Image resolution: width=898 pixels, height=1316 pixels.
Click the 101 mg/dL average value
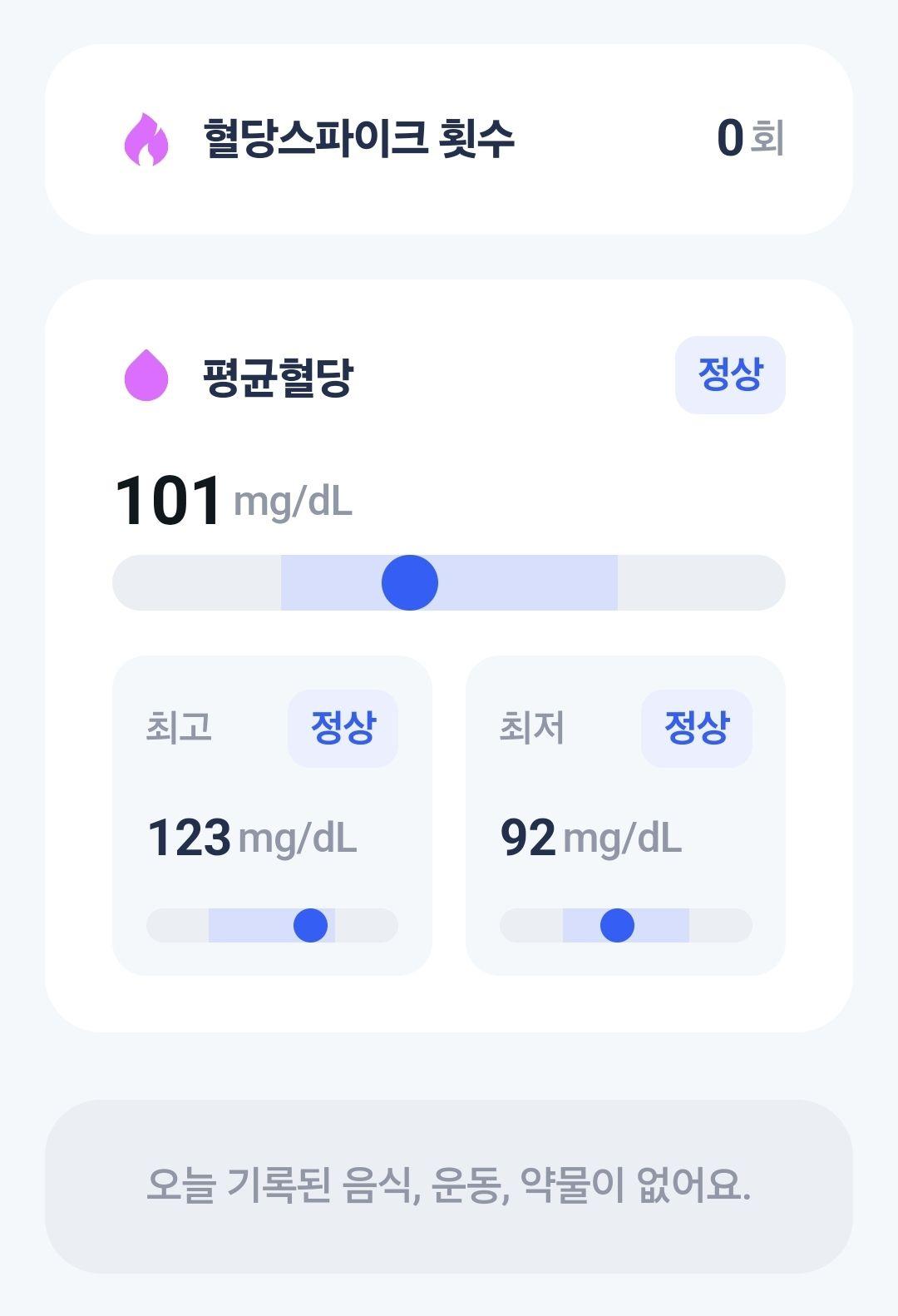pos(234,501)
